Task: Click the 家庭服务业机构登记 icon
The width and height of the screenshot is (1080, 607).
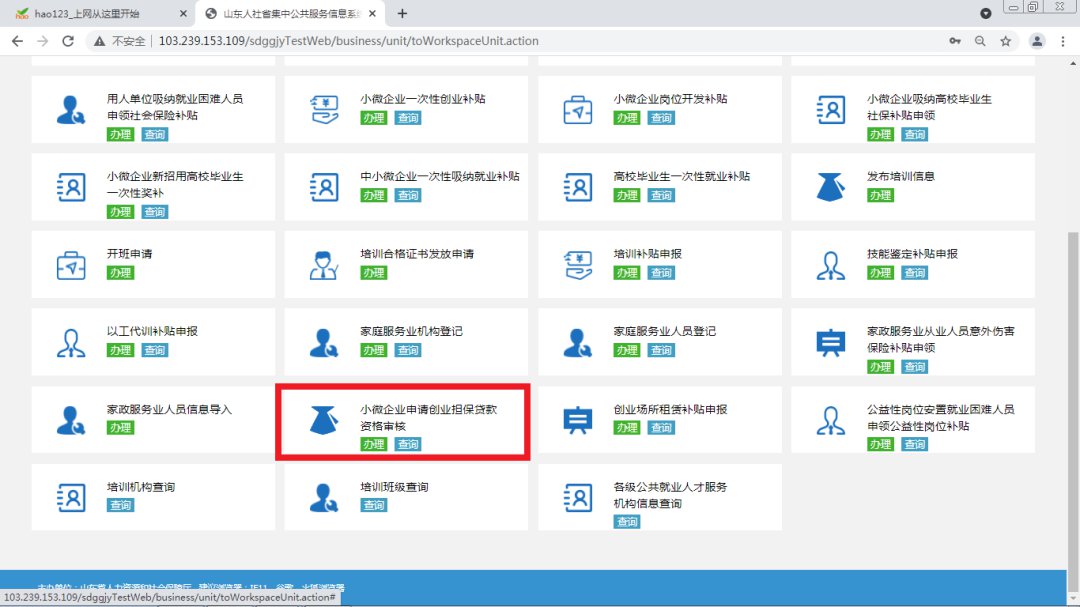Action: coord(324,343)
